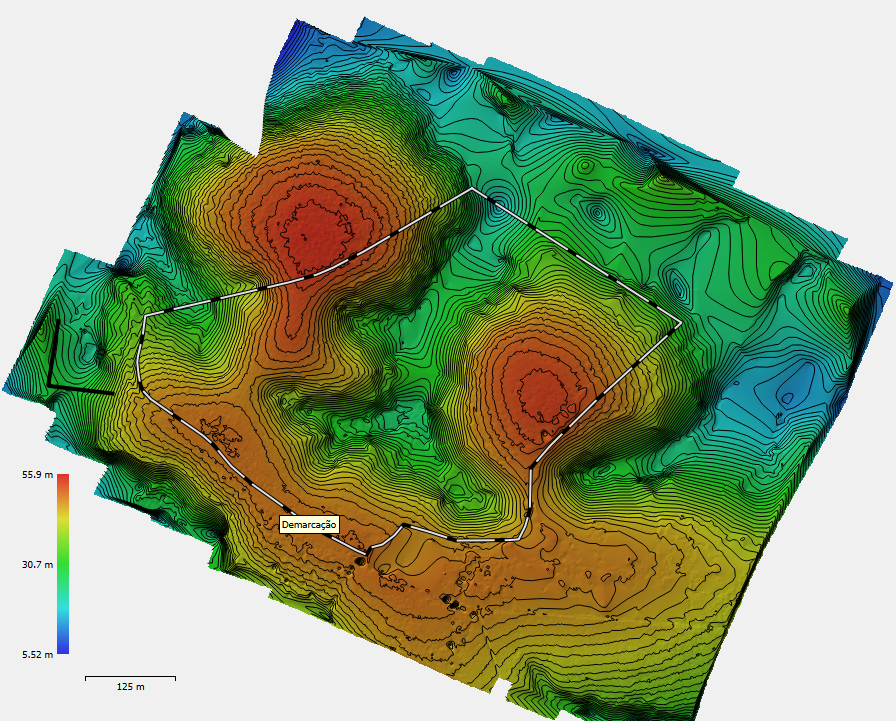Click the 55.9 m maximum elevation label
The height and width of the screenshot is (721, 896).
[38, 475]
